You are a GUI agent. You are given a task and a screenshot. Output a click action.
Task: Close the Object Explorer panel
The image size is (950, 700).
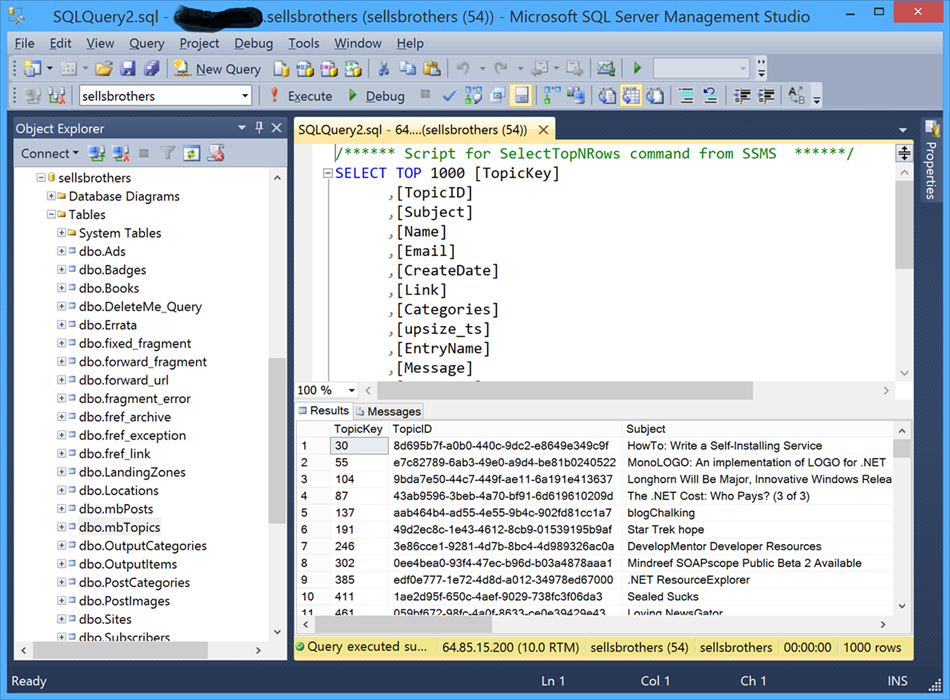(x=277, y=128)
